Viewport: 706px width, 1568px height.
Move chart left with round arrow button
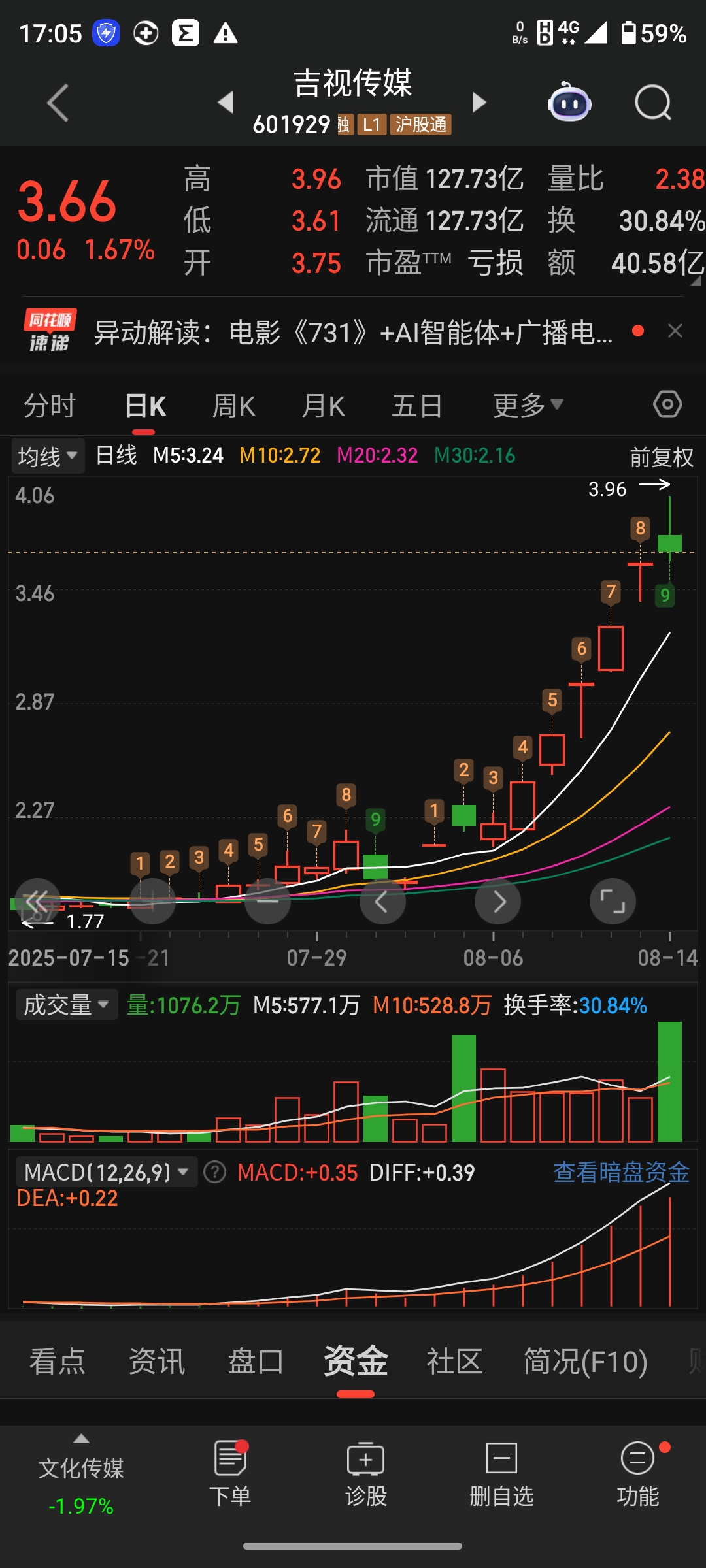click(x=382, y=902)
